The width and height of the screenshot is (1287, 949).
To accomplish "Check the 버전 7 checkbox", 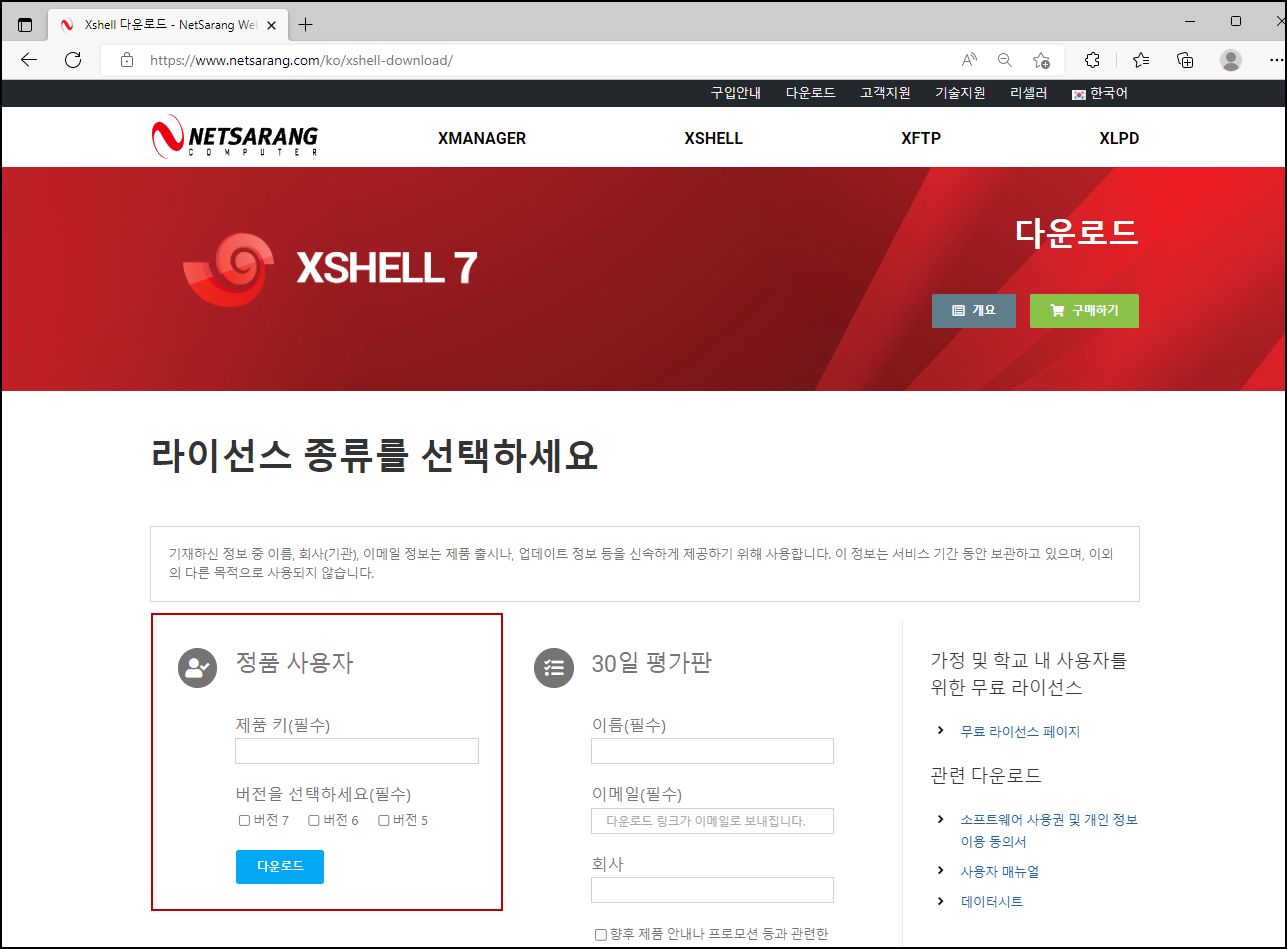I will [244, 821].
